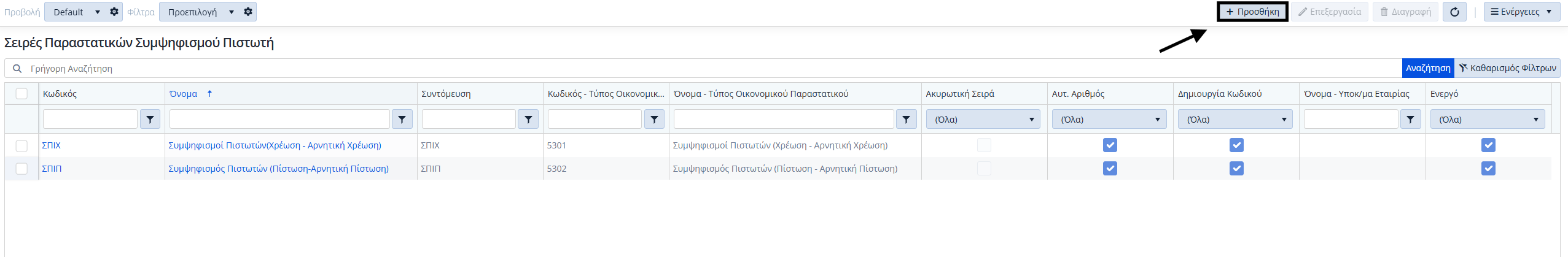Click the refresh icon button

coord(1454,12)
